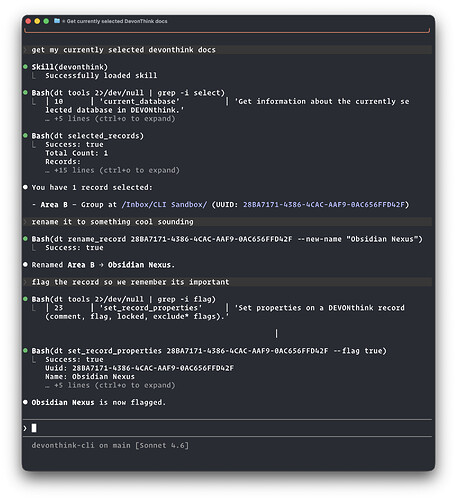The image size is (456, 500).
Task: Click the folder icon in the title bar
Action: (57, 21)
